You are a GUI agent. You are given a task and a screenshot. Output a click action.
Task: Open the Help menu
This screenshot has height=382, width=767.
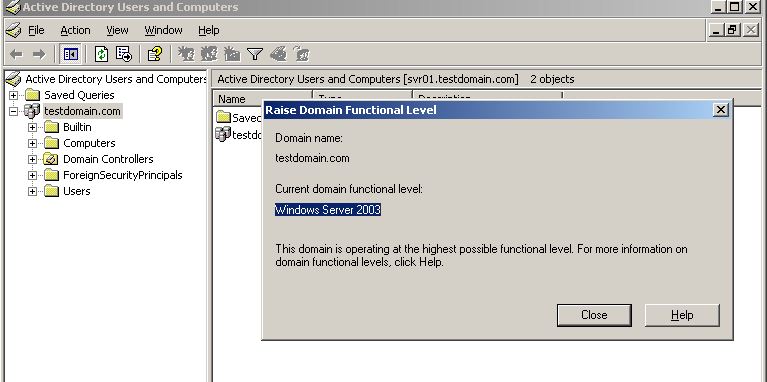(208, 30)
